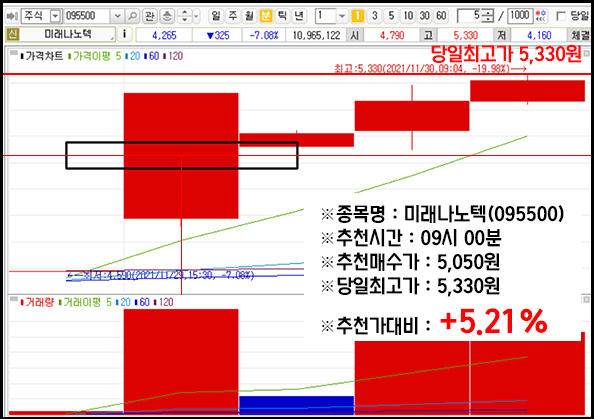Click the arrow icon left of 주식 dropdown
This screenshot has width=594, height=419.
(12, 16)
